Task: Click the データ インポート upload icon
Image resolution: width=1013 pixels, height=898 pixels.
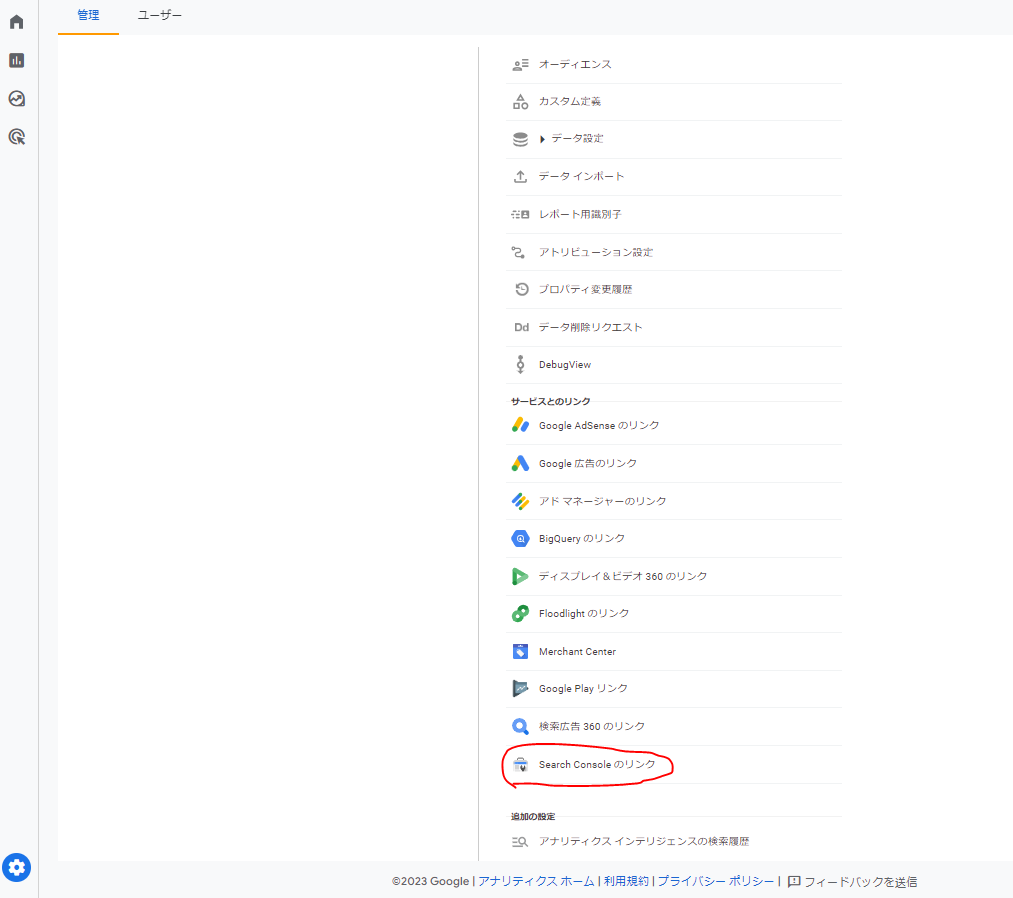Action: pos(520,176)
